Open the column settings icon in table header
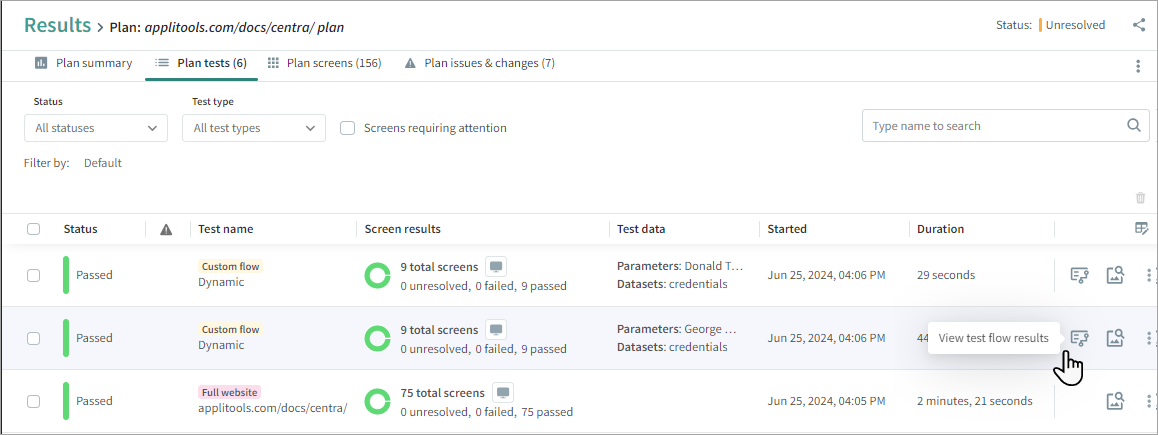Image resolution: width=1158 pixels, height=435 pixels. pos(1141,229)
